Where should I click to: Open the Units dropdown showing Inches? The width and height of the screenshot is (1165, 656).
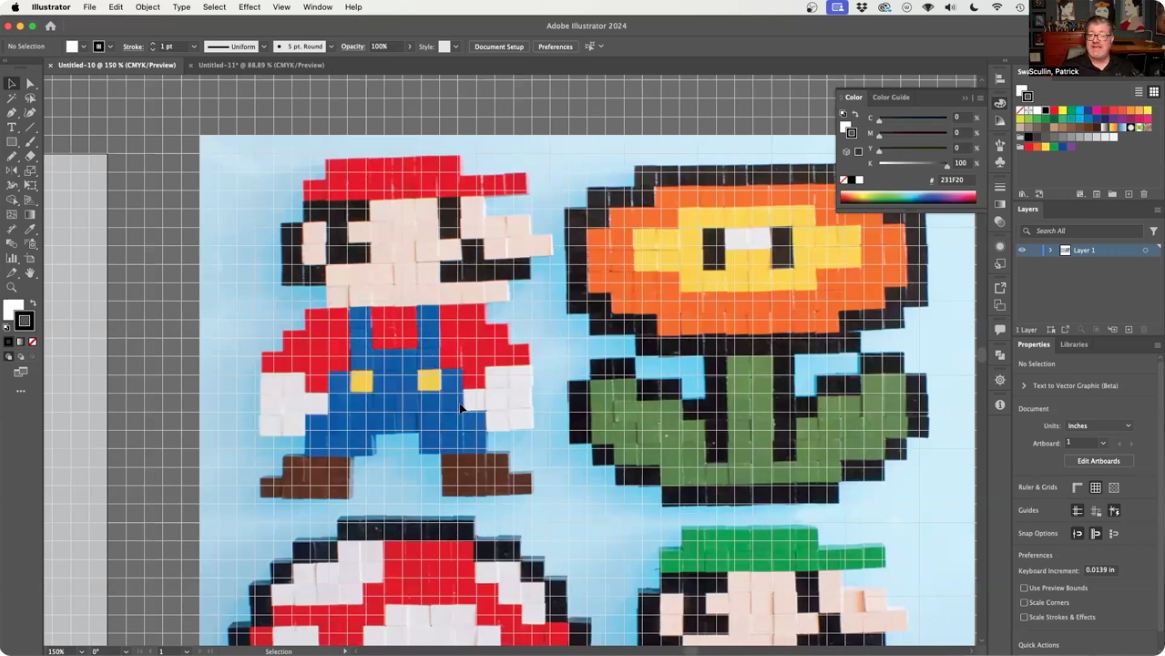click(1099, 426)
